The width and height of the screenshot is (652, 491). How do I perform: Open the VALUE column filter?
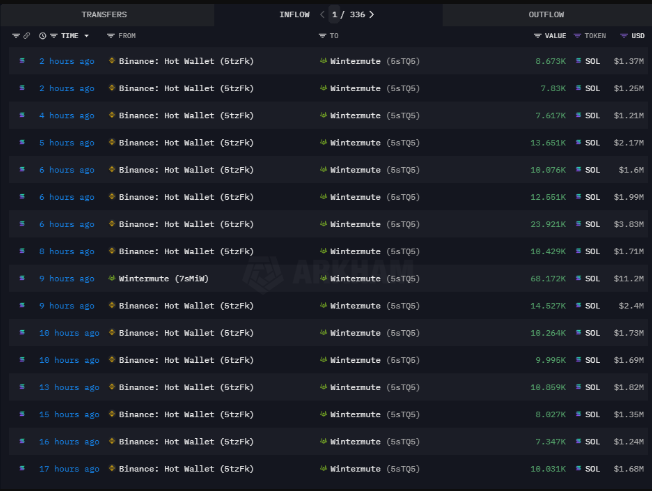tap(538, 36)
